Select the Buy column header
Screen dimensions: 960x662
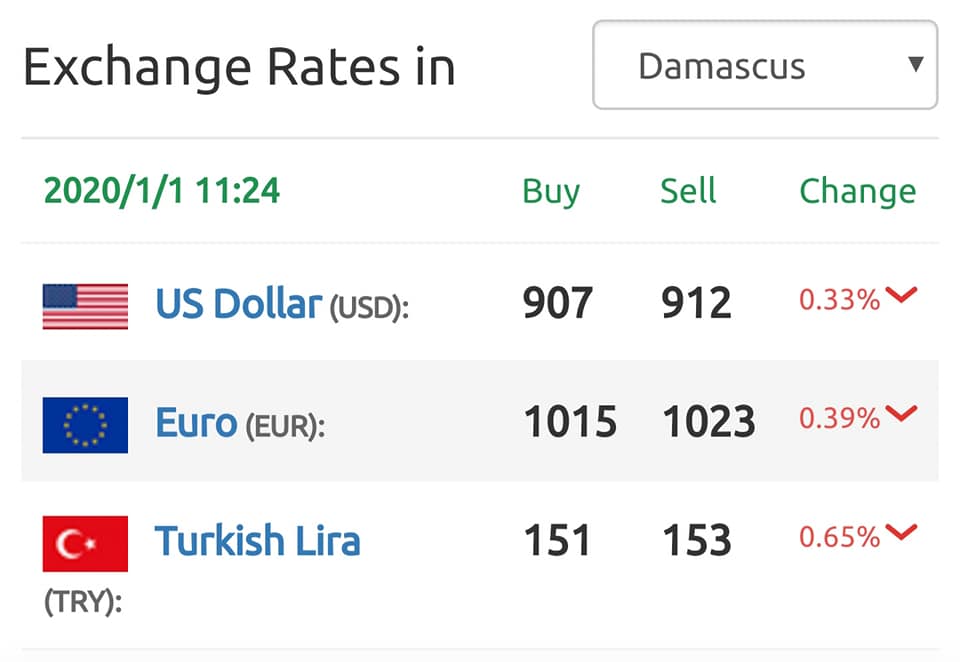(x=550, y=192)
